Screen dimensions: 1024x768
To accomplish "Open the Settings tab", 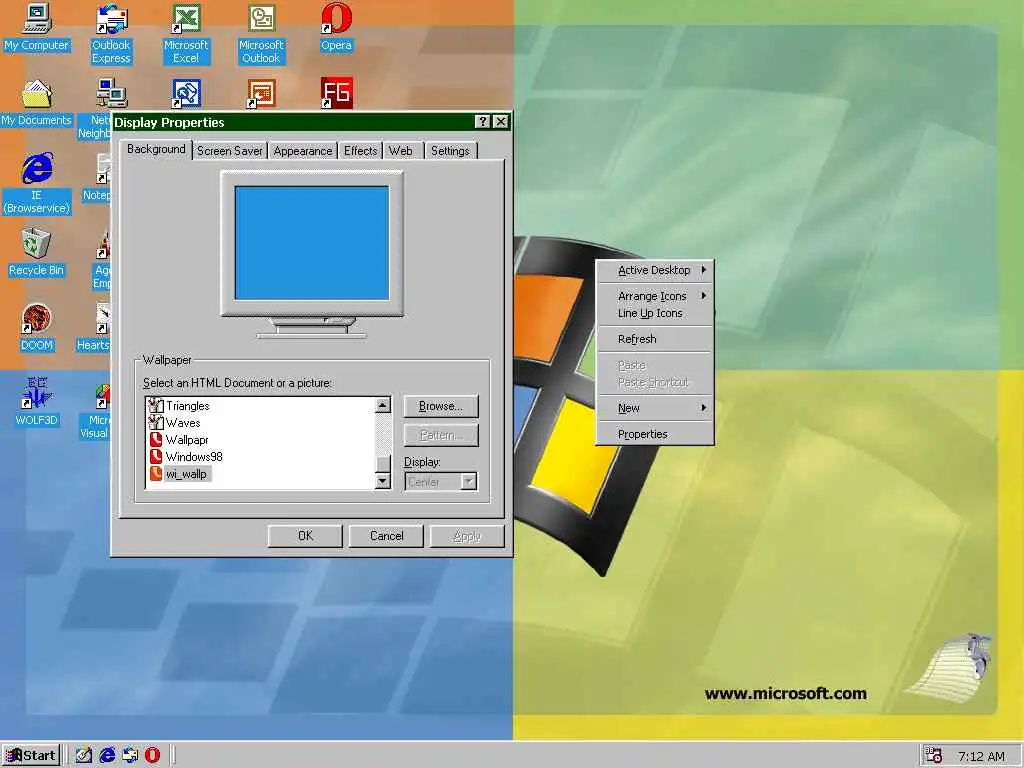I will [451, 151].
